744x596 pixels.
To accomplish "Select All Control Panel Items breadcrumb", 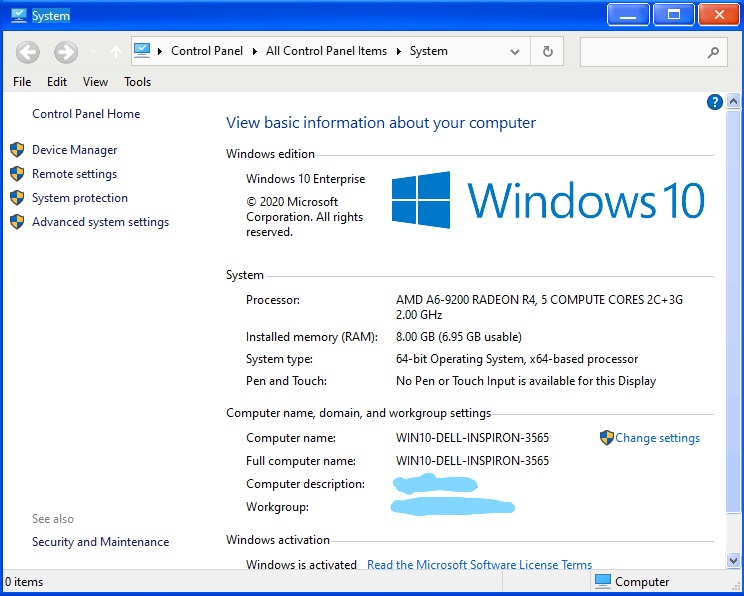I will pos(326,51).
